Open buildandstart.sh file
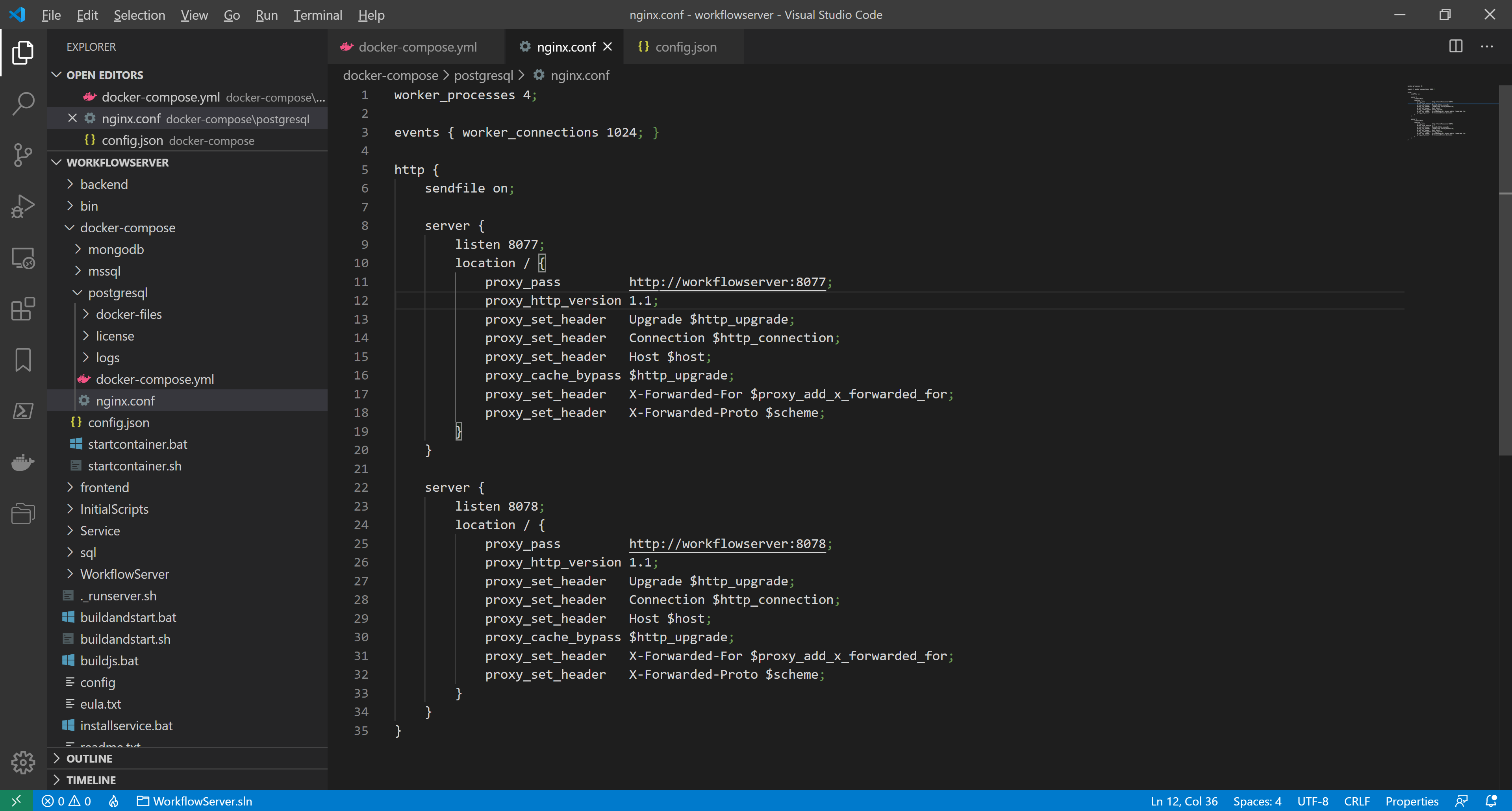This screenshot has width=1512, height=811. pyautogui.click(x=125, y=639)
